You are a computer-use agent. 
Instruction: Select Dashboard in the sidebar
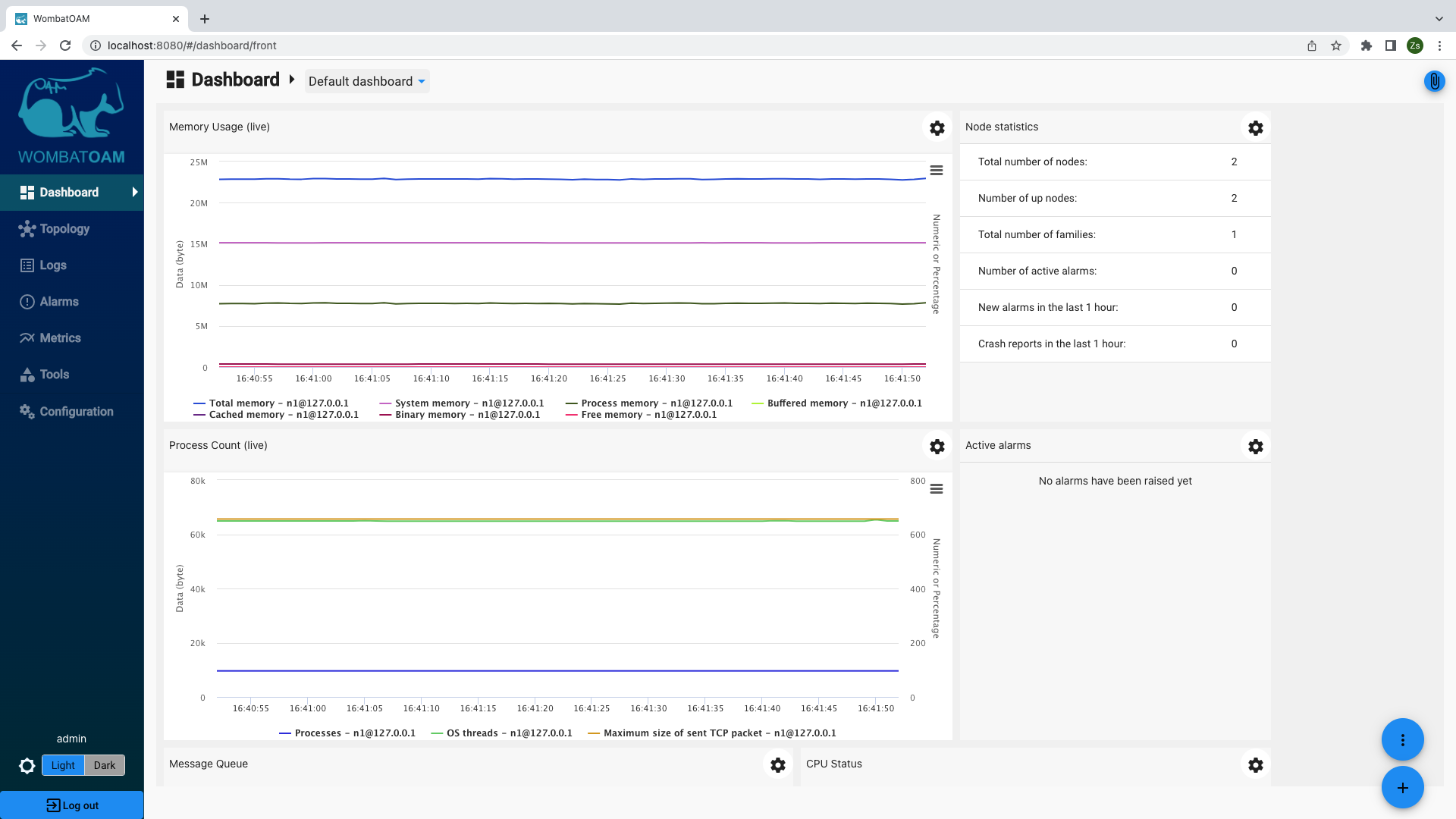(71, 193)
